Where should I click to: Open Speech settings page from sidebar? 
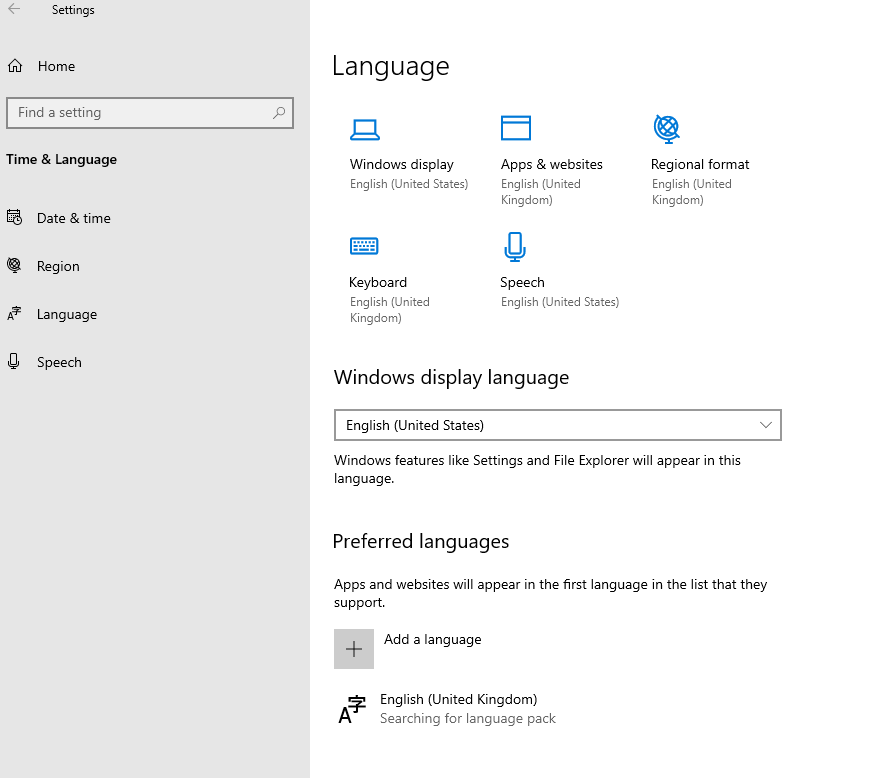click(x=59, y=362)
